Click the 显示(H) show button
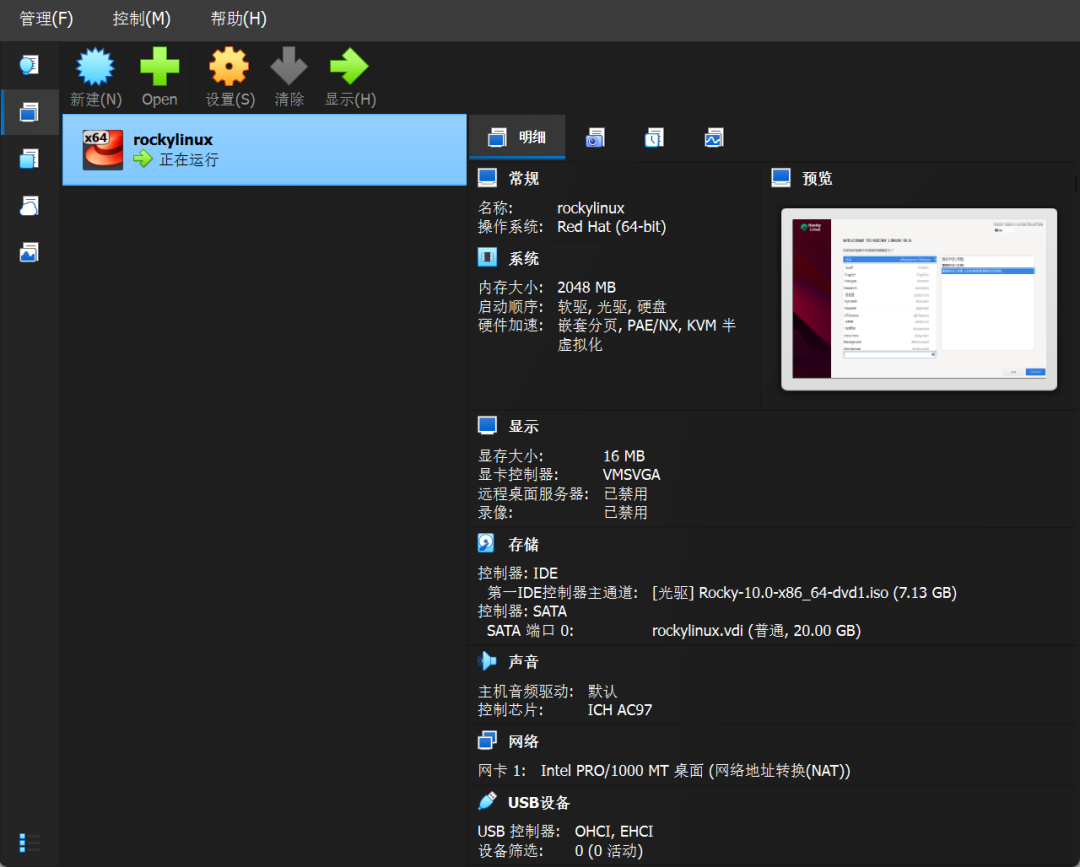Image resolution: width=1080 pixels, height=867 pixels. [x=350, y=78]
